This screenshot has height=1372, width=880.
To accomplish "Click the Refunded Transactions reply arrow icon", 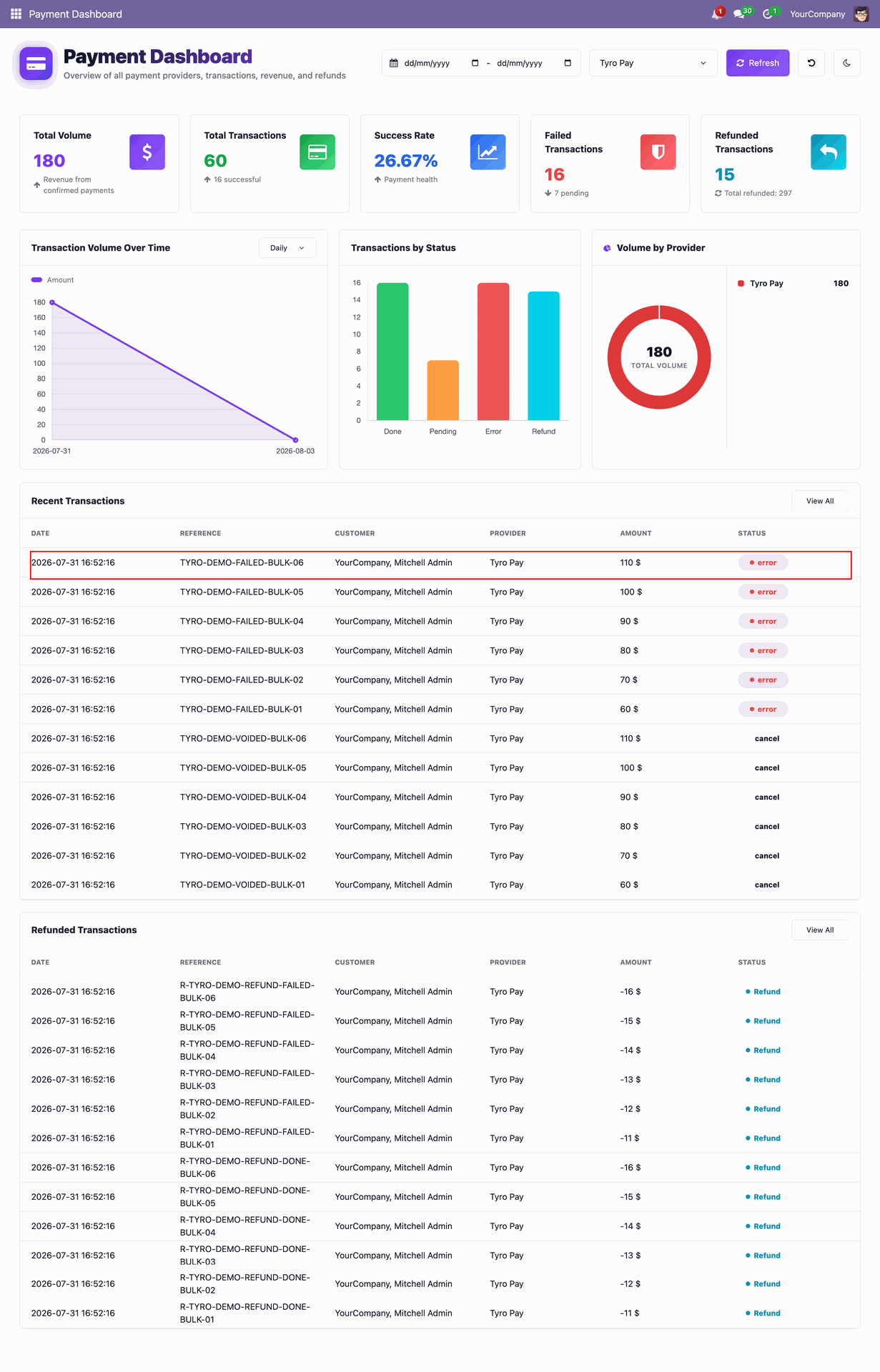I will coord(829,152).
